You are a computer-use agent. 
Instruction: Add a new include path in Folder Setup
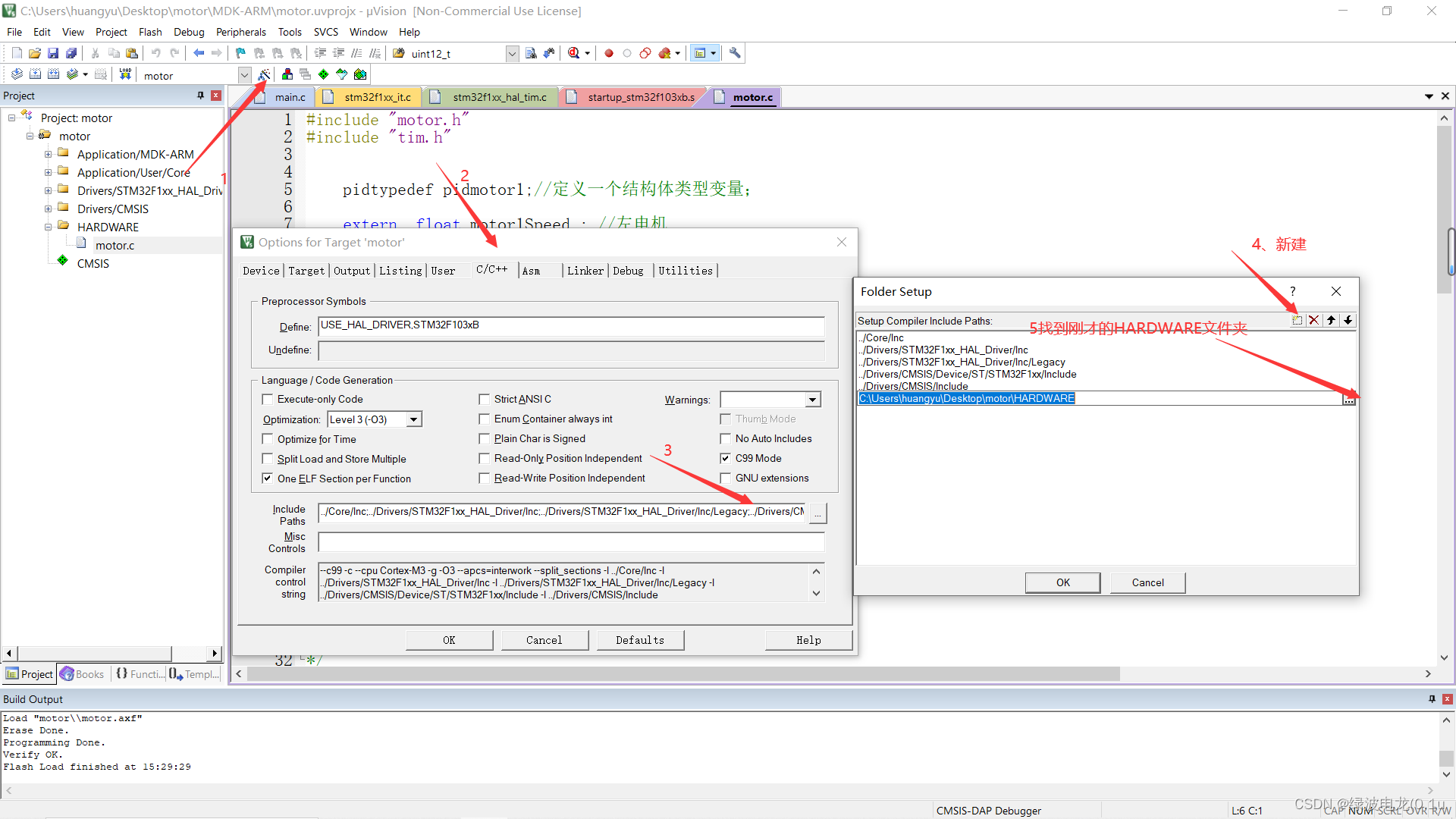tap(1298, 320)
